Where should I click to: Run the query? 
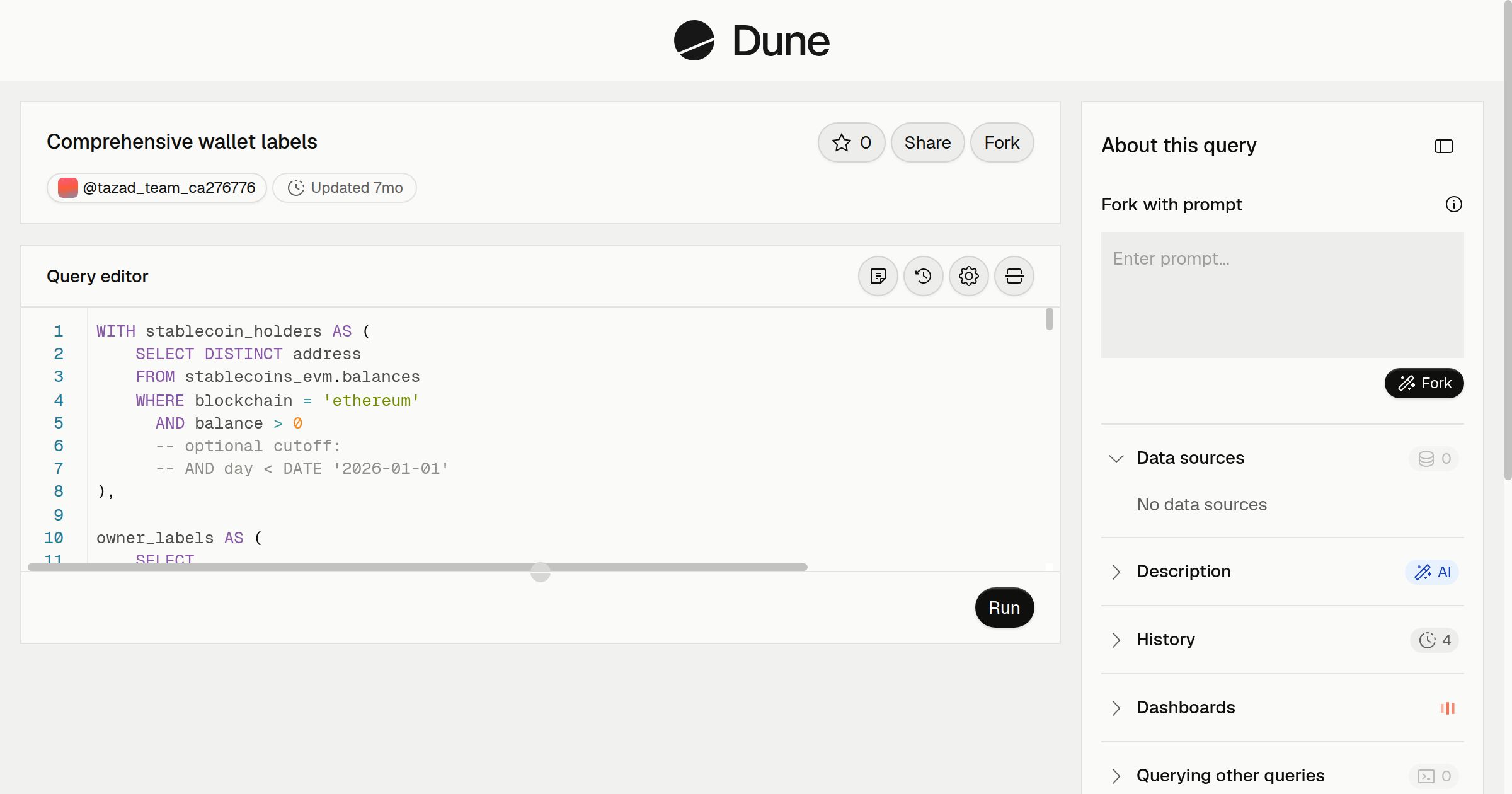point(1004,607)
